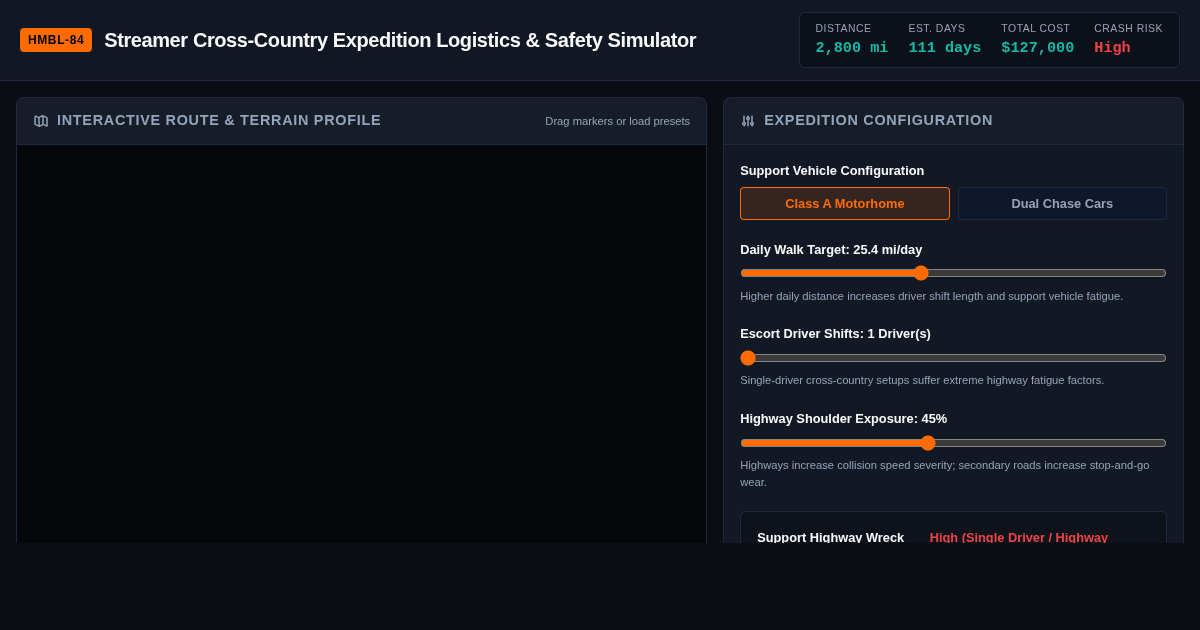The width and height of the screenshot is (1200, 630).
Task: Click the Total Cost $127,000 value
Action: pos(1037,48)
